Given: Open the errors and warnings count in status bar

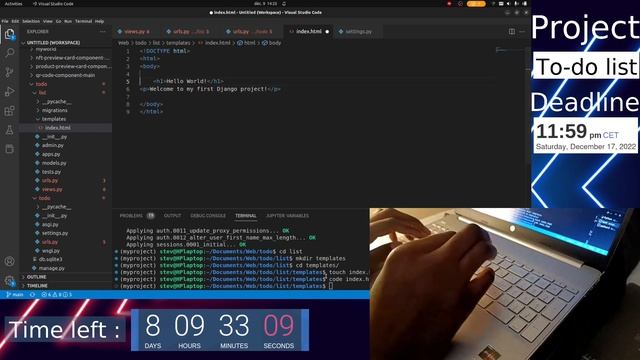Looking at the screenshot, I should coord(56,294).
